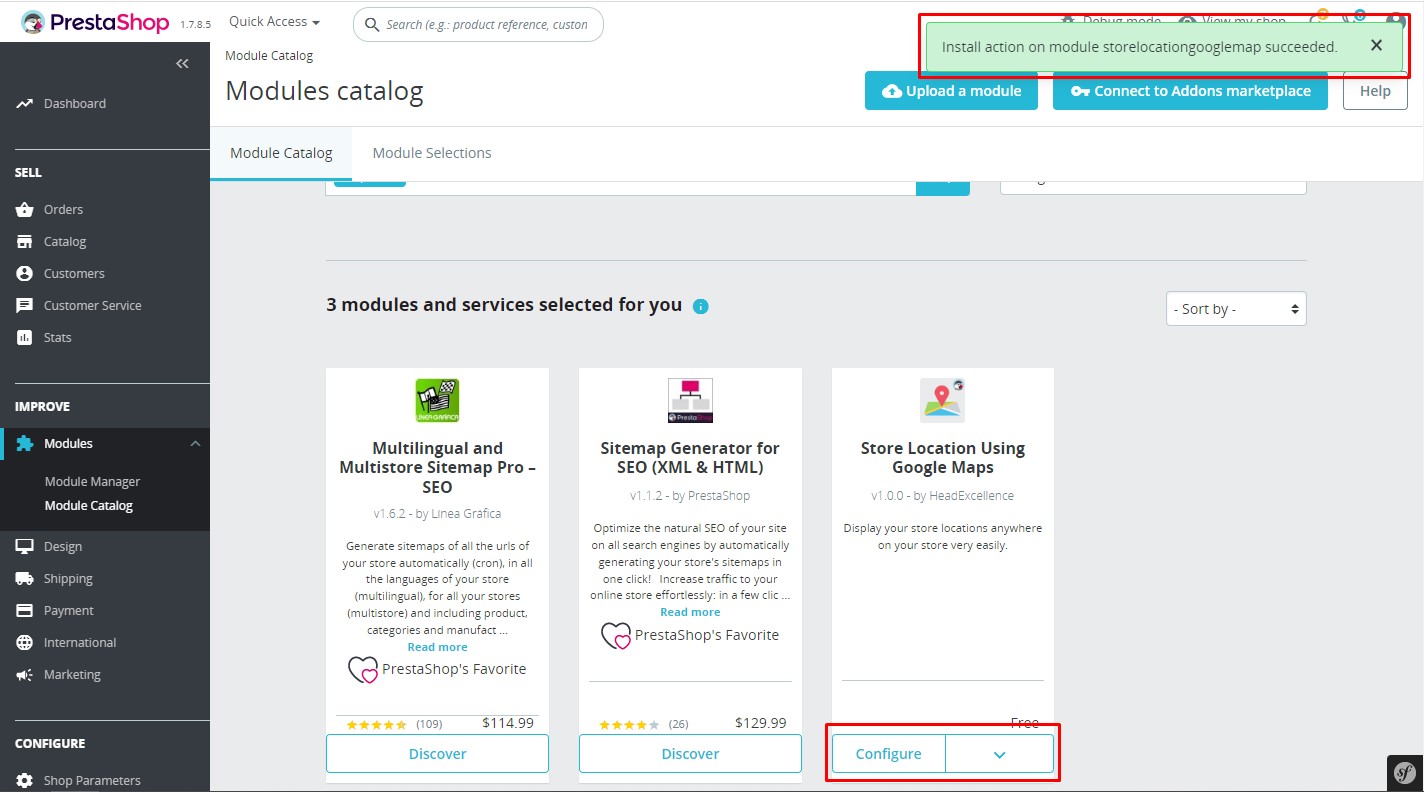1424x792 pixels.
Task: Click the Catalog store icon
Action: [x=25, y=241]
